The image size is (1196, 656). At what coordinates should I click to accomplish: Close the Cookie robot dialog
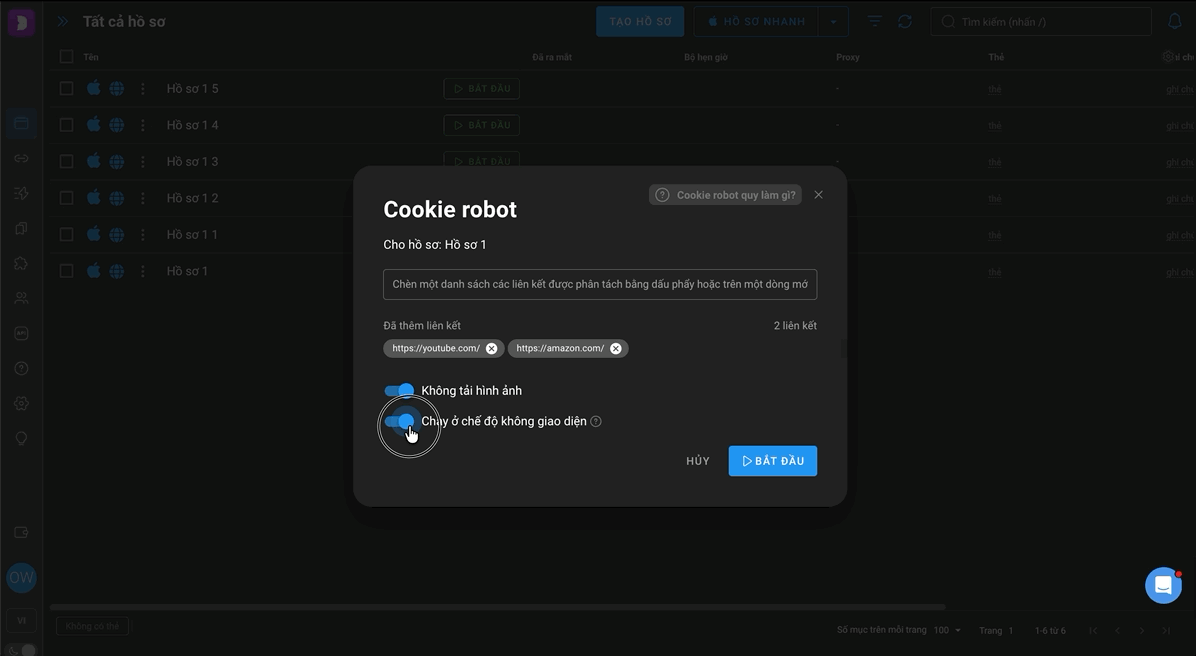tap(818, 195)
